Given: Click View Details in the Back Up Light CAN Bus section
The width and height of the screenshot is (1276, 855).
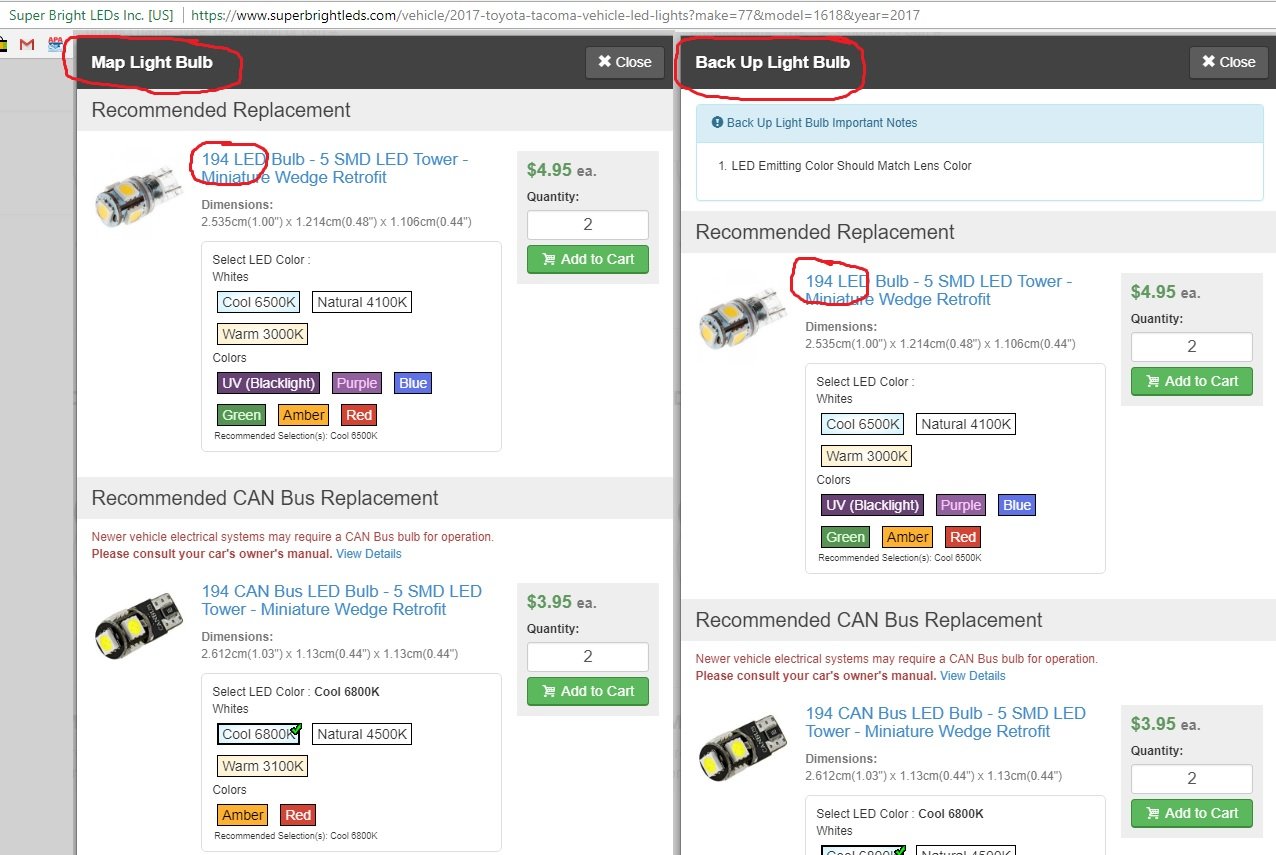Looking at the screenshot, I should click(x=973, y=676).
